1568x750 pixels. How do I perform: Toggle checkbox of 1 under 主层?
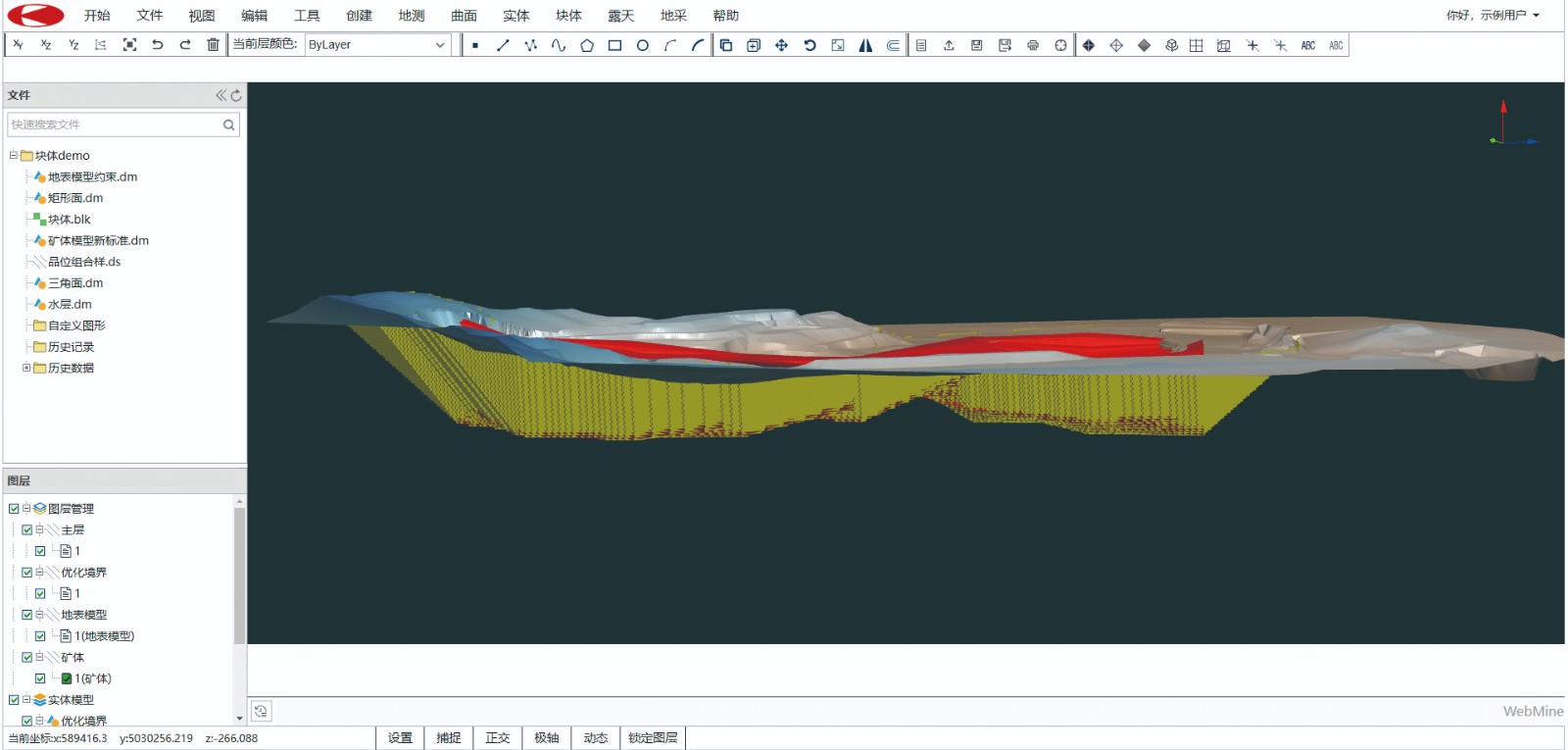click(x=40, y=551)
